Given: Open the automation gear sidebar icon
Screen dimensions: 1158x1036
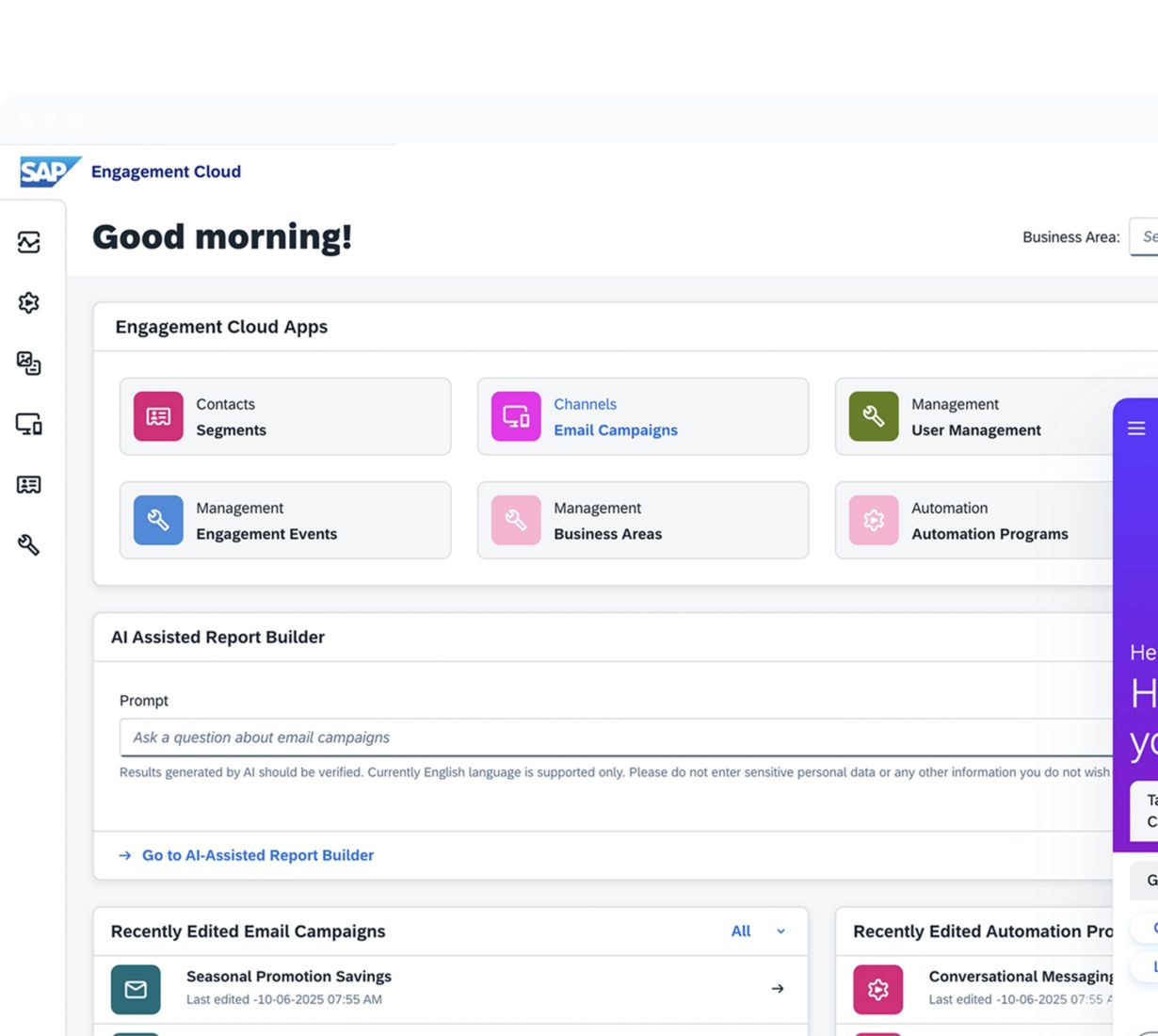Looking at the screenshot, I should point(29,302).
